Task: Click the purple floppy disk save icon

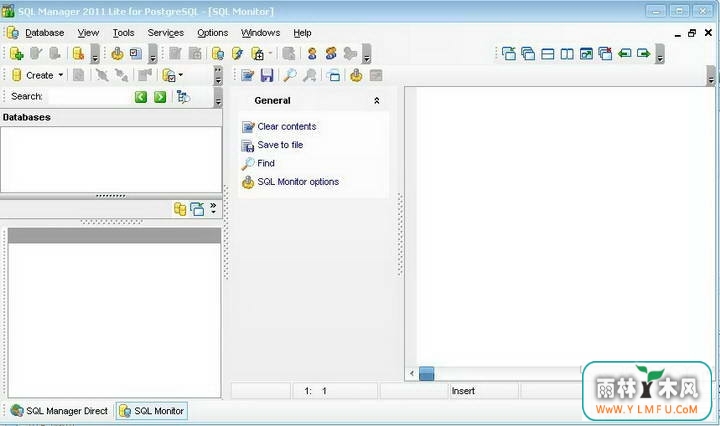Action: [267, 75]
